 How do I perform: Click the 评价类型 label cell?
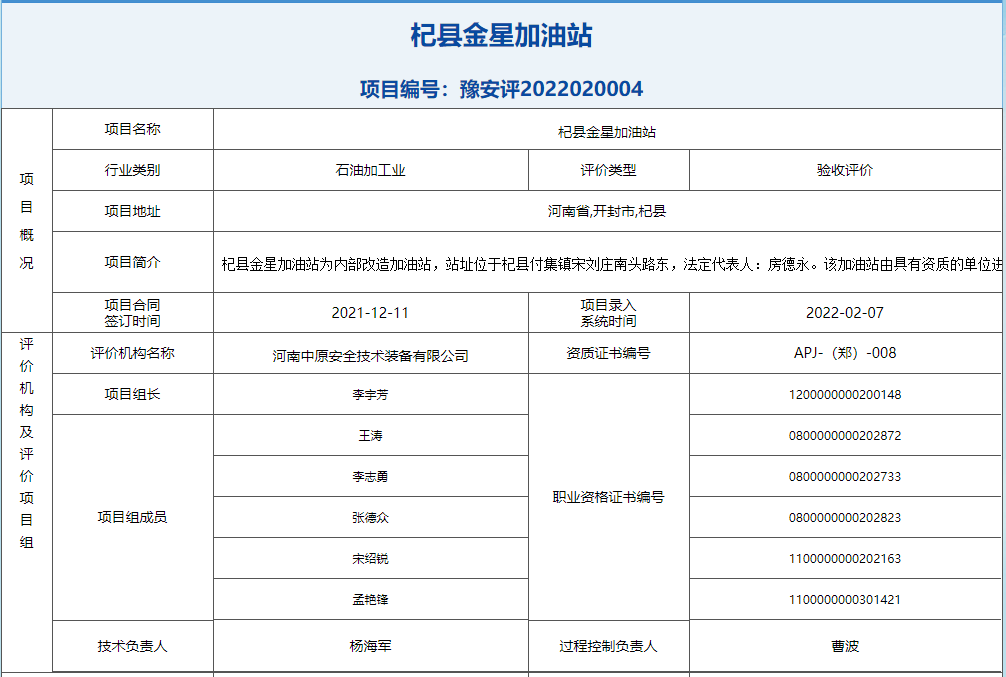pos(609,170)
